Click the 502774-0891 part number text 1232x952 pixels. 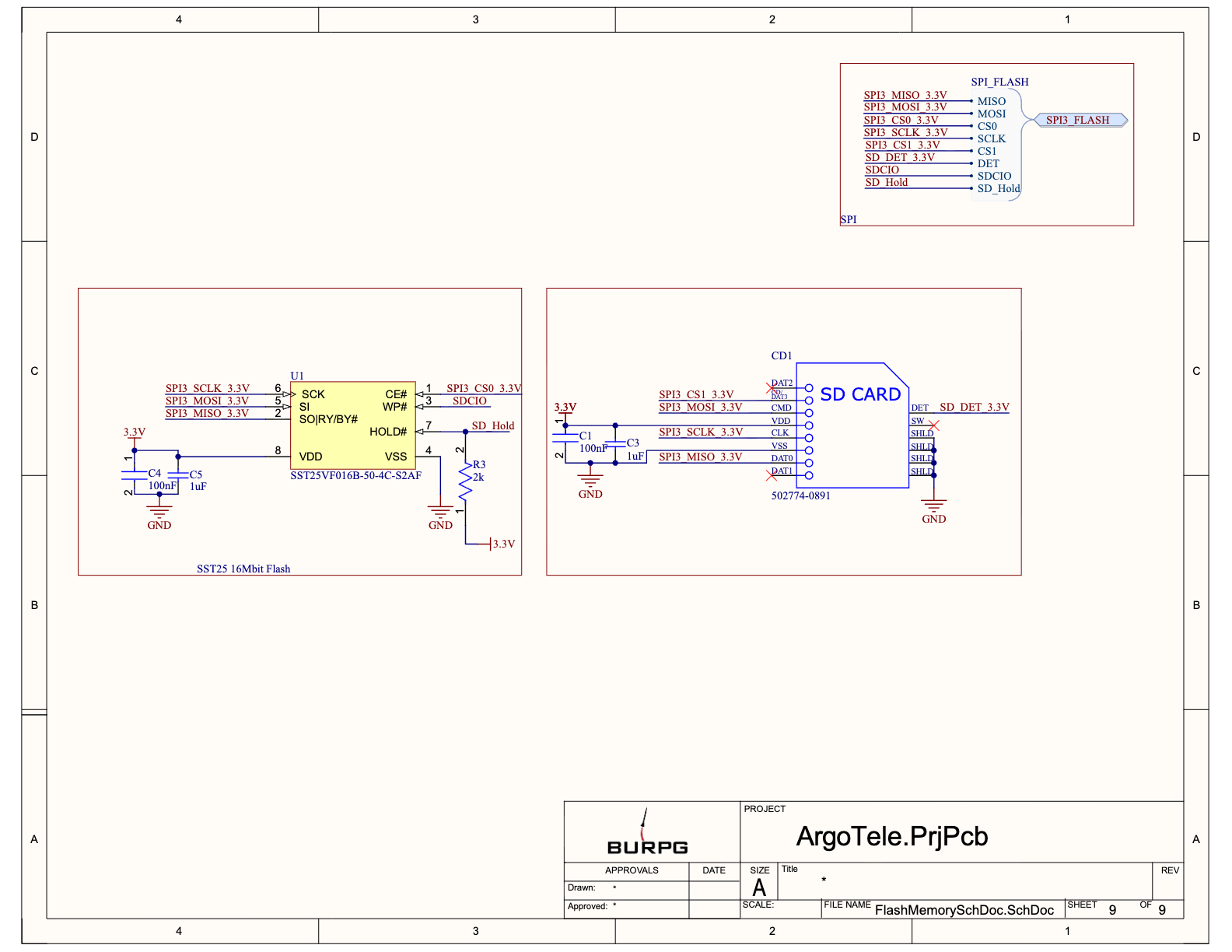(801, 495)
